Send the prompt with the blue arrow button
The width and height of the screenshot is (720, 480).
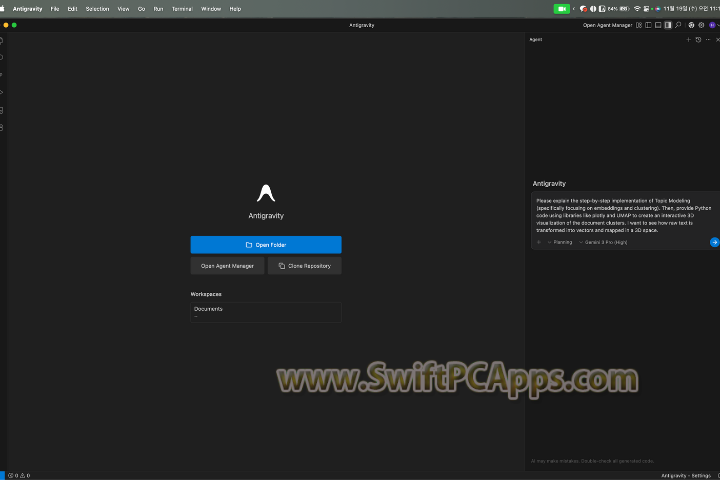[x=714, y=242]
